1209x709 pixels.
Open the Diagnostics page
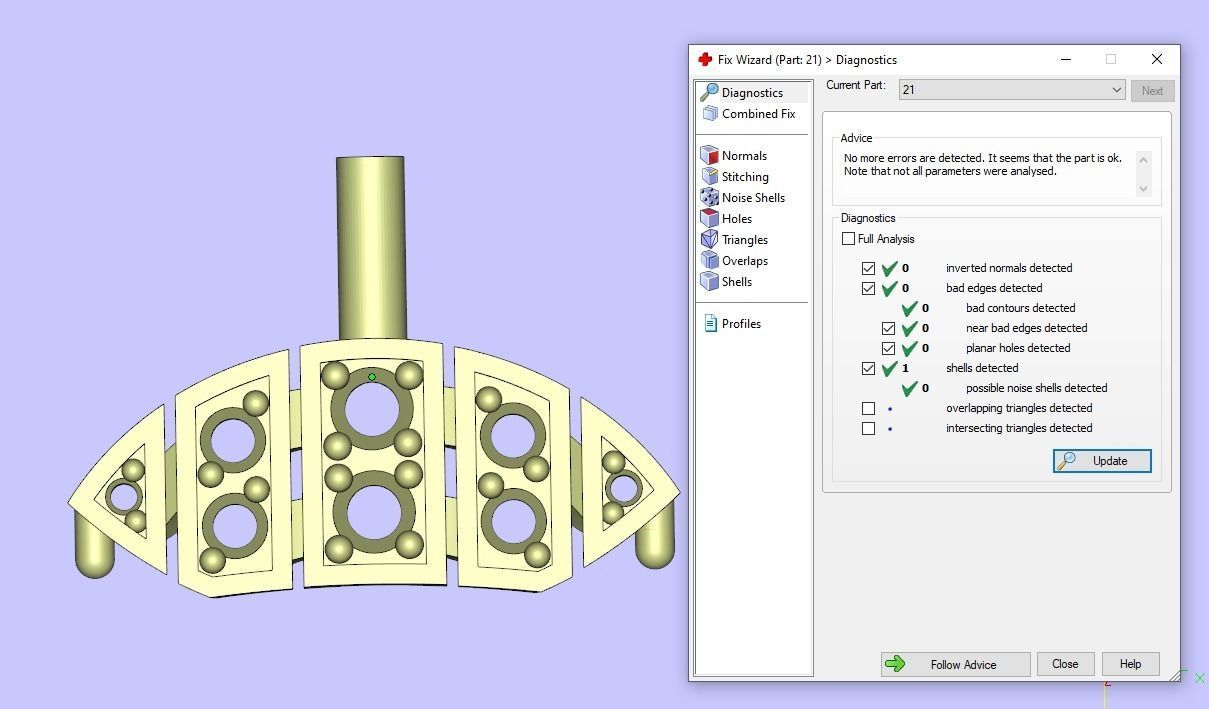tap(753, 92)
